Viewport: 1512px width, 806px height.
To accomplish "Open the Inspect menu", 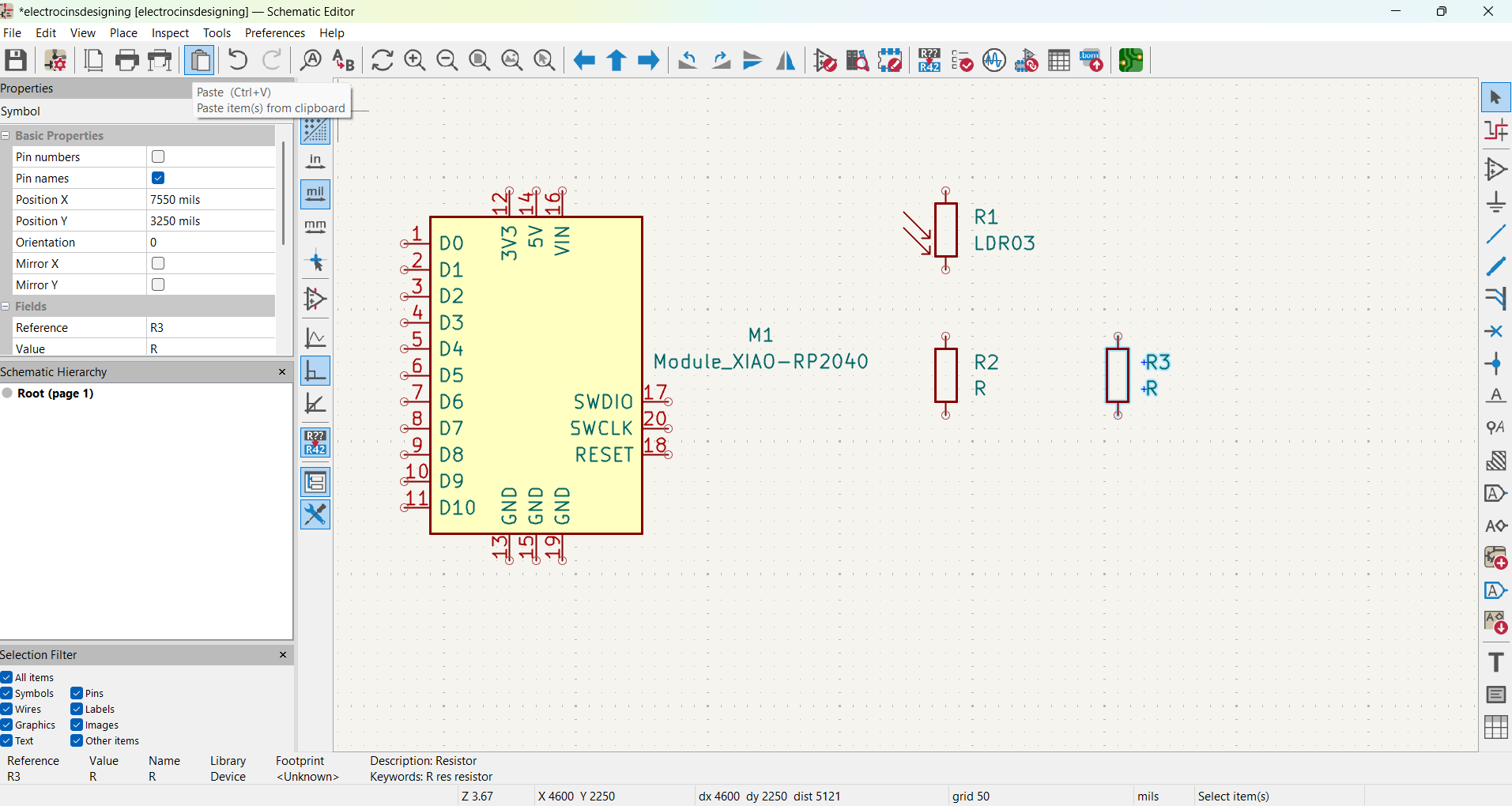I will coord(170,32).
